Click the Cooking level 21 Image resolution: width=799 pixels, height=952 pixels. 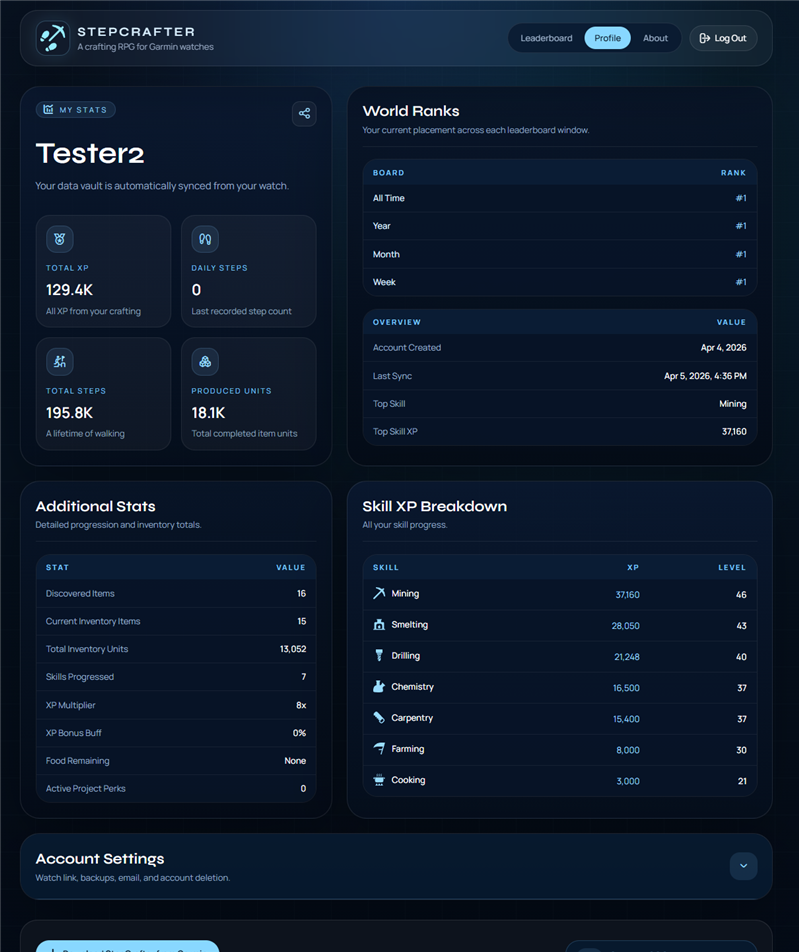pos(742,781)
